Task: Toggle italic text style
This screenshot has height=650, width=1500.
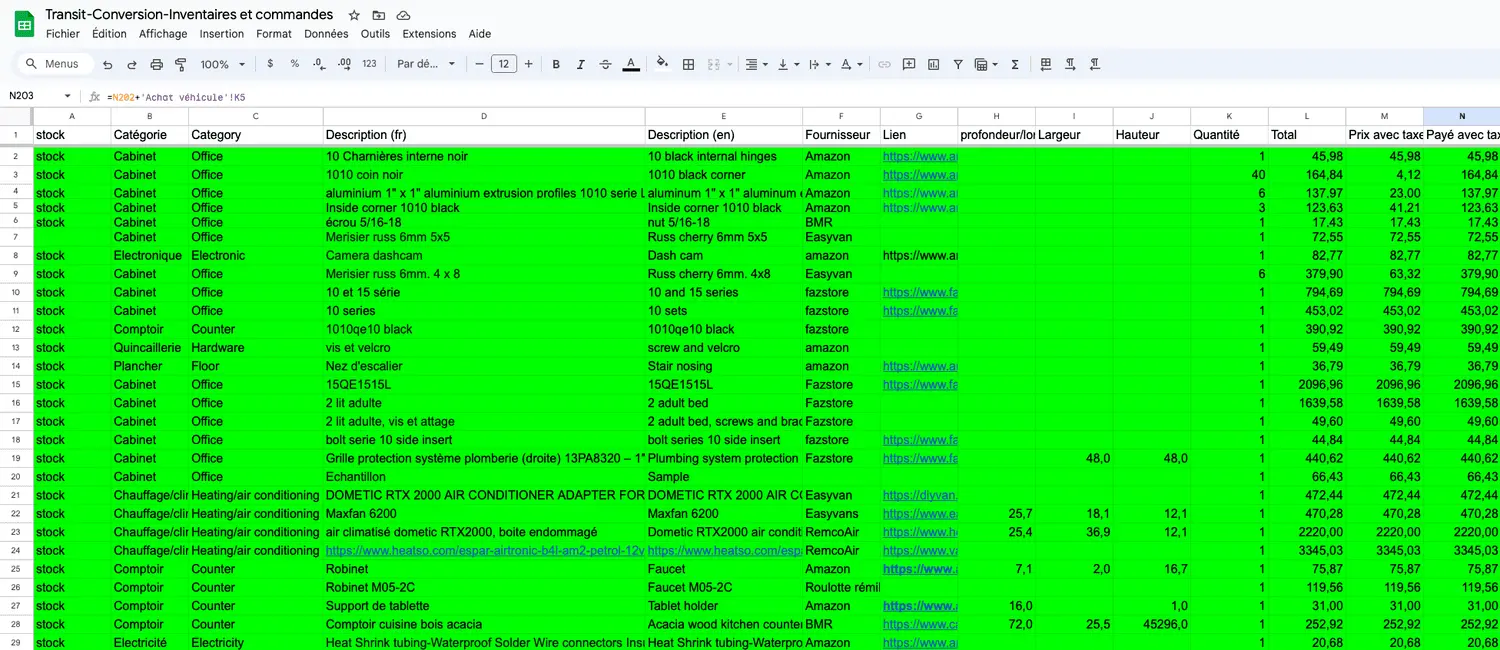Action: (x=581, y=64)
